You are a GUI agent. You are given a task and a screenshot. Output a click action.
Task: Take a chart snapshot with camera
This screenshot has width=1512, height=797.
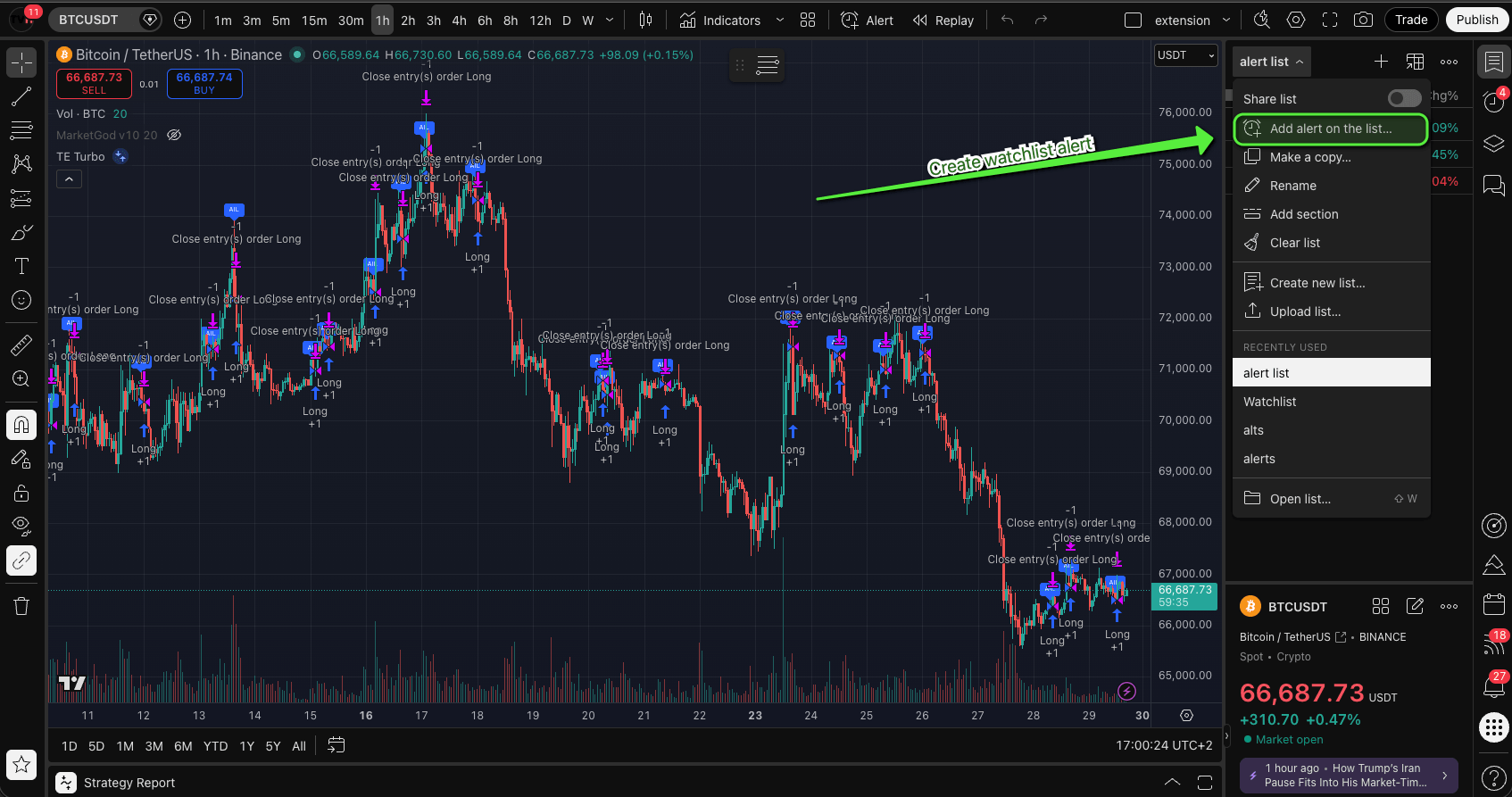coord(1364,20)
